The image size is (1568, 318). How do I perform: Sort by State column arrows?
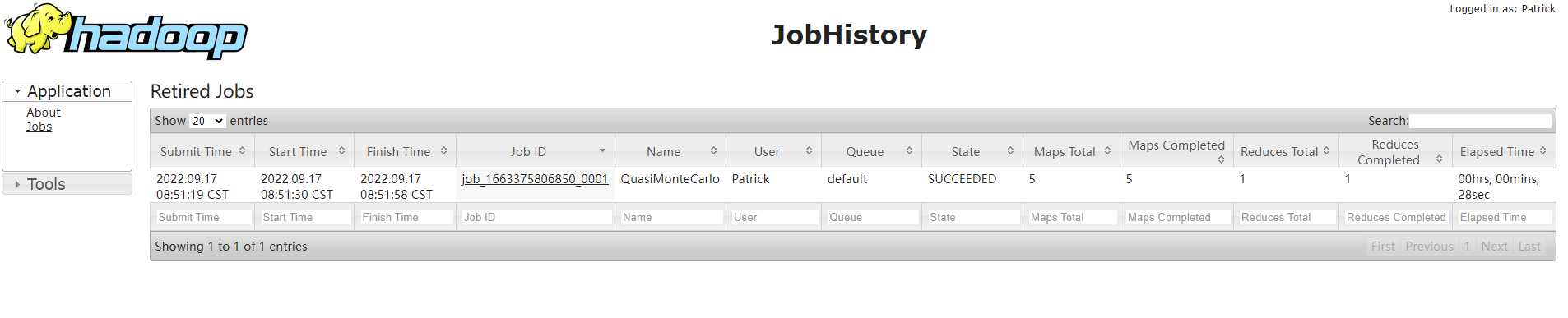[1010, 151]
